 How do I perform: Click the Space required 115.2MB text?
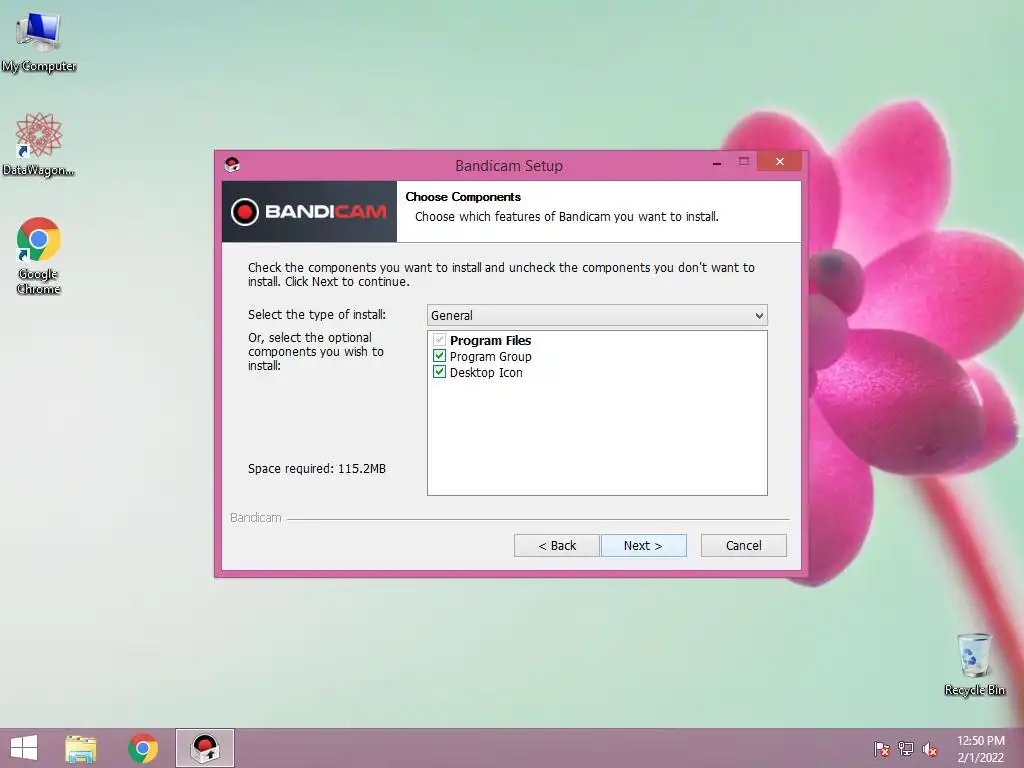tap(317, 468)
